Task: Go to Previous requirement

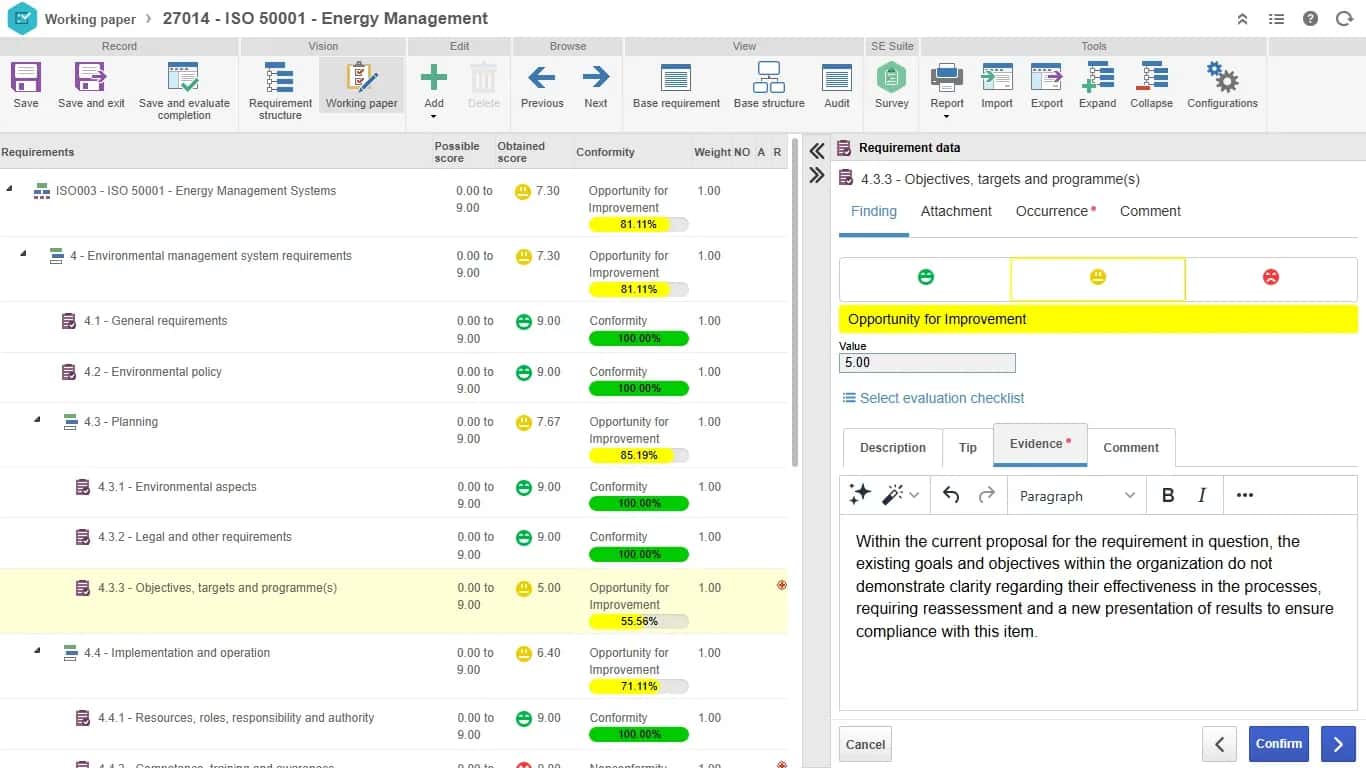Action: [x=542, y=85]
